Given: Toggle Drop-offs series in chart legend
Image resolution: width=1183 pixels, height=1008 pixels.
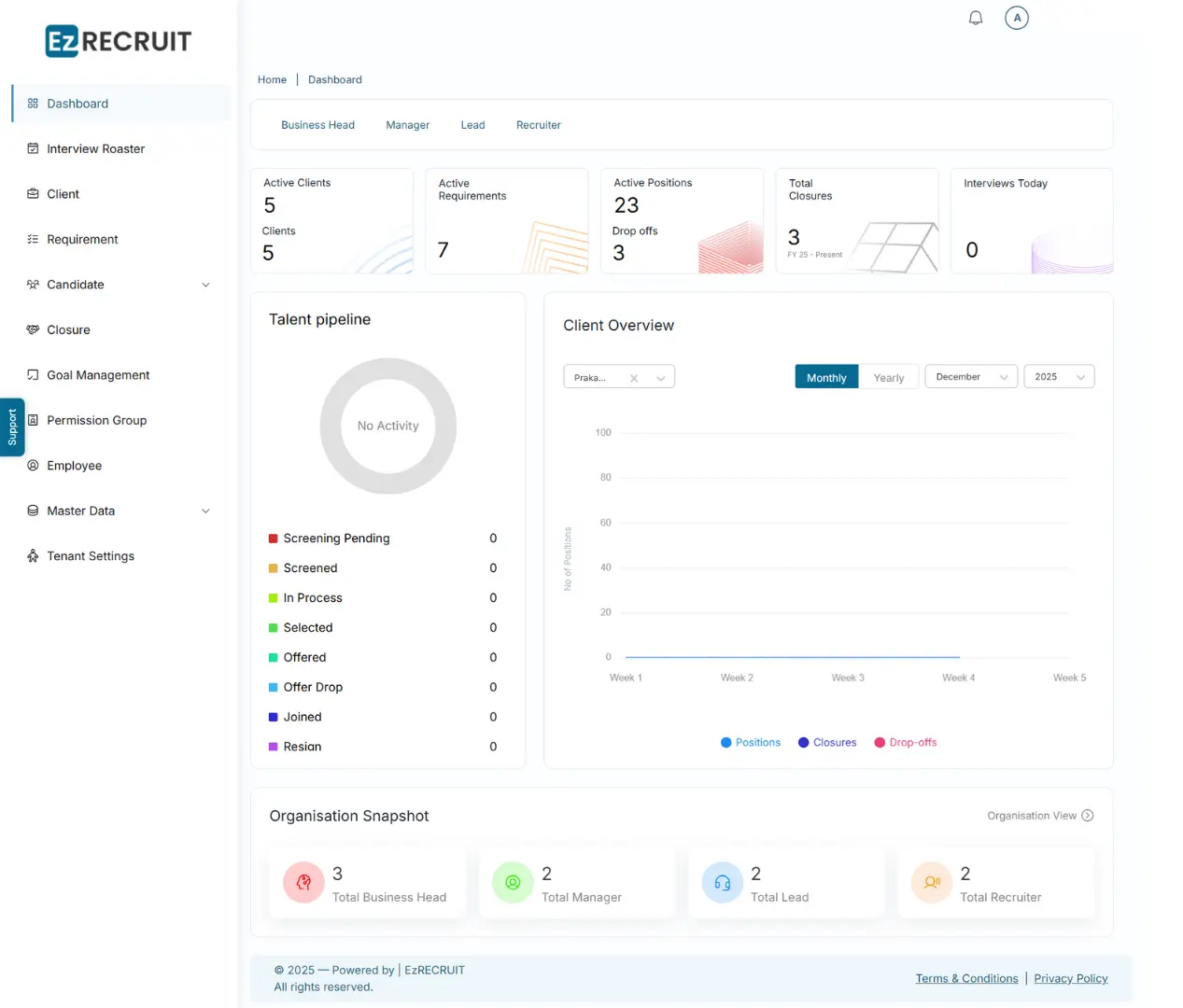Looking at the screenshot, I should pyautogui.click(x=906, y=743).
